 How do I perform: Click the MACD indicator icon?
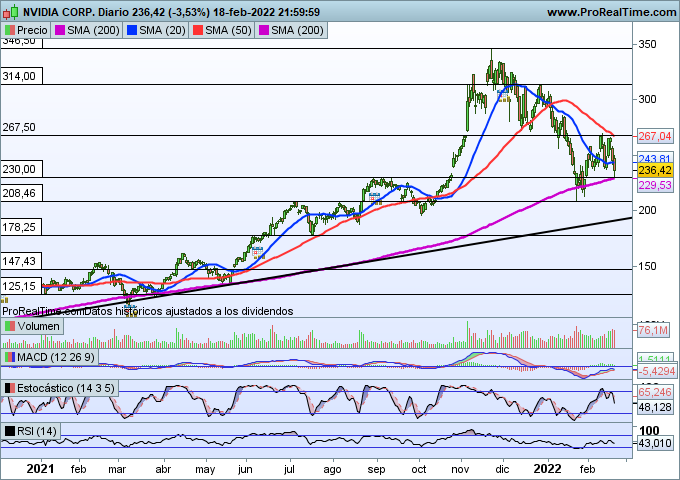[9, 357]
